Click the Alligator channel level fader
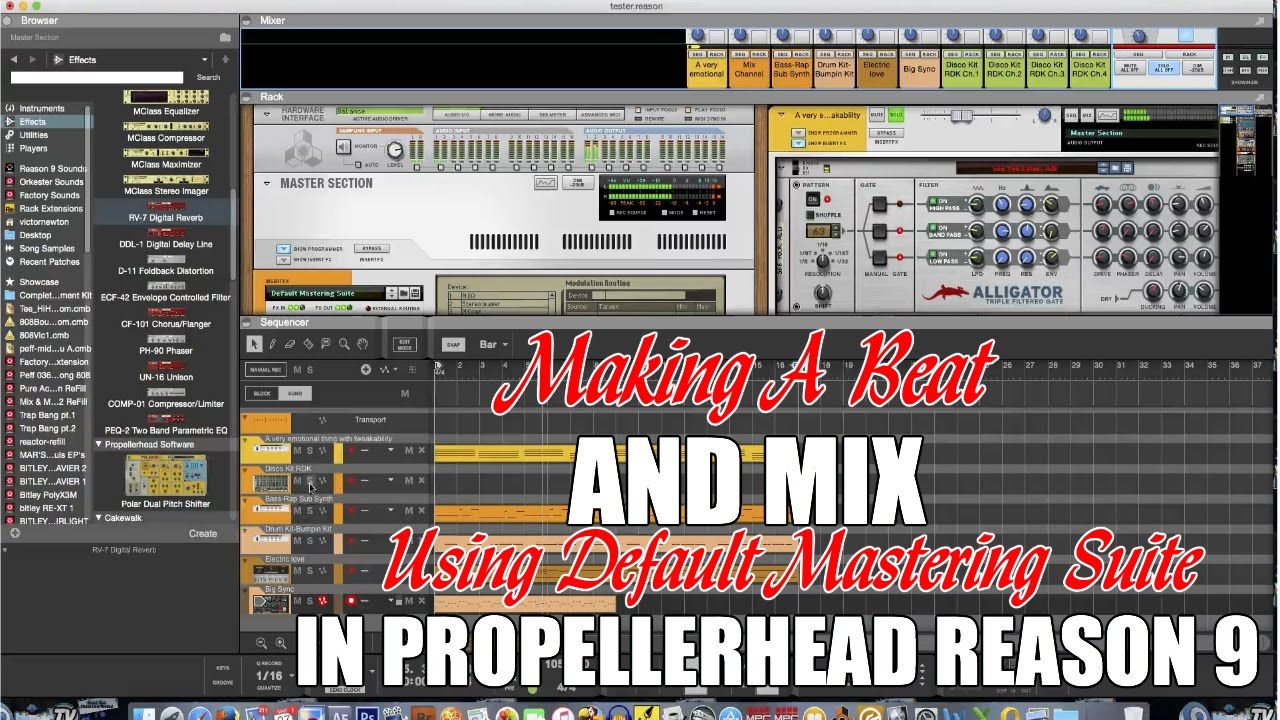This screenshot has height=720, width=1280. click(962, 115)
